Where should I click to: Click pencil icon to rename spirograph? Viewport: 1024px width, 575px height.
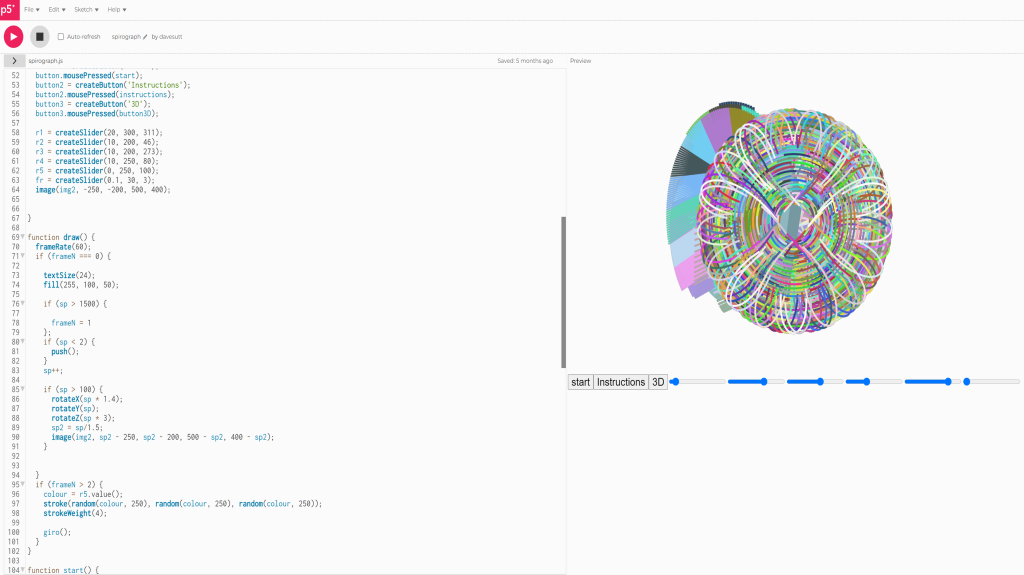145,37
